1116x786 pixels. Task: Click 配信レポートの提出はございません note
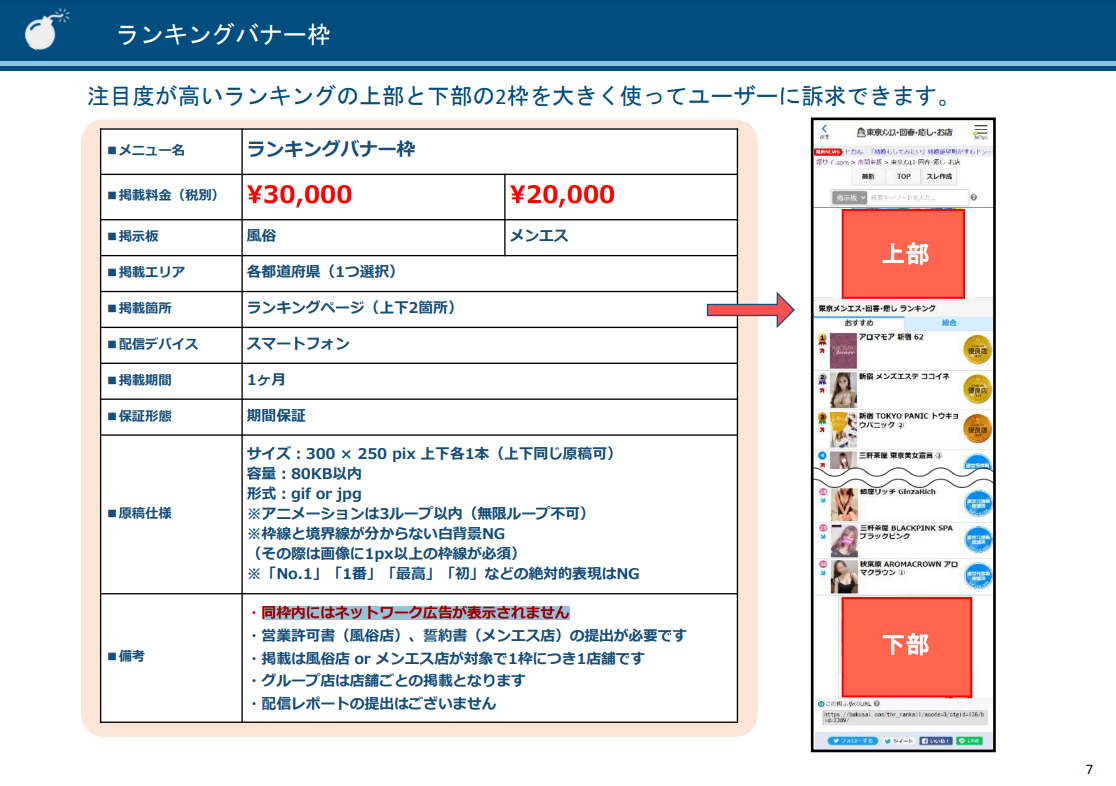coord(373,703)
